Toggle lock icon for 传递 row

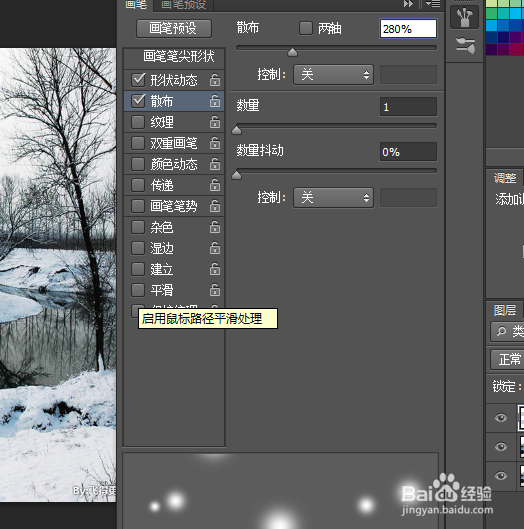click(x=215, y=185)
